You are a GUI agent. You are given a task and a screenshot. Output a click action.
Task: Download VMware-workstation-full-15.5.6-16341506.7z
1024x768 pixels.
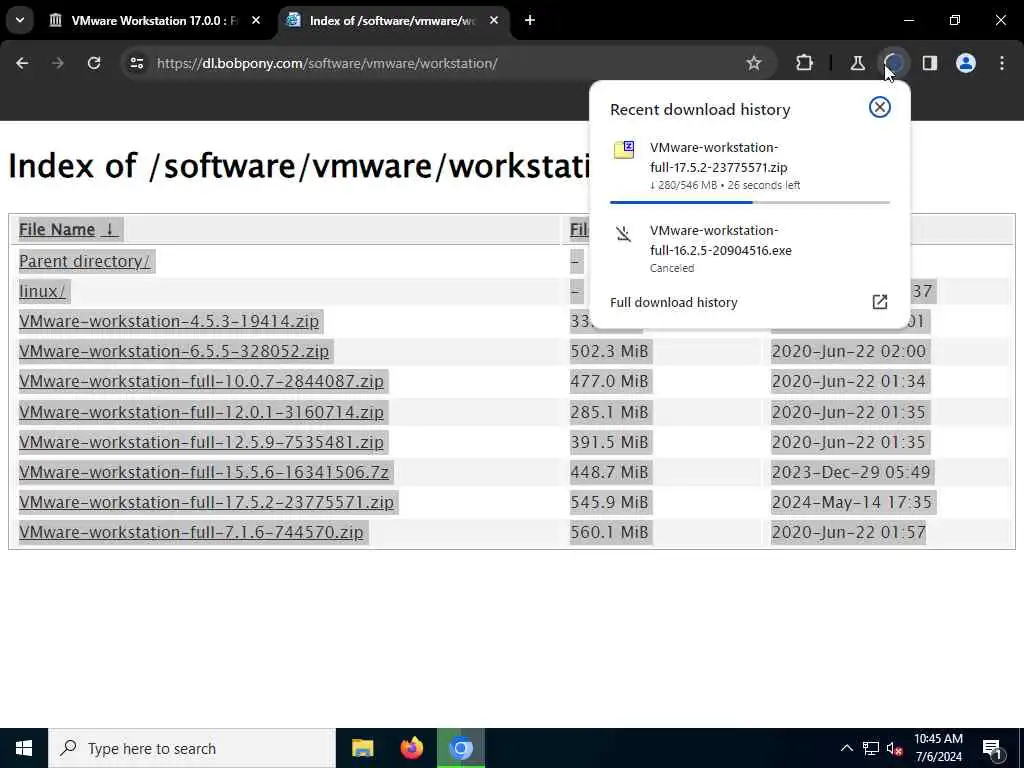click(204, 472)
